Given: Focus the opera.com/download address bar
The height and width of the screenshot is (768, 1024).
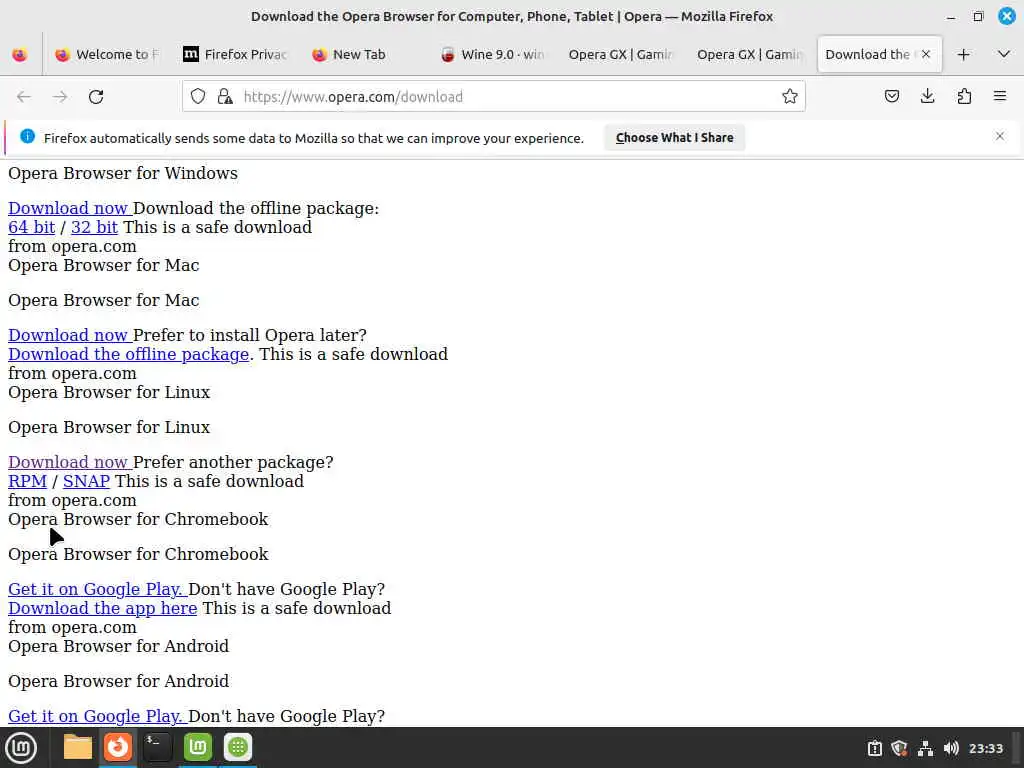Looking at the screenshot, I should point(494,97).
